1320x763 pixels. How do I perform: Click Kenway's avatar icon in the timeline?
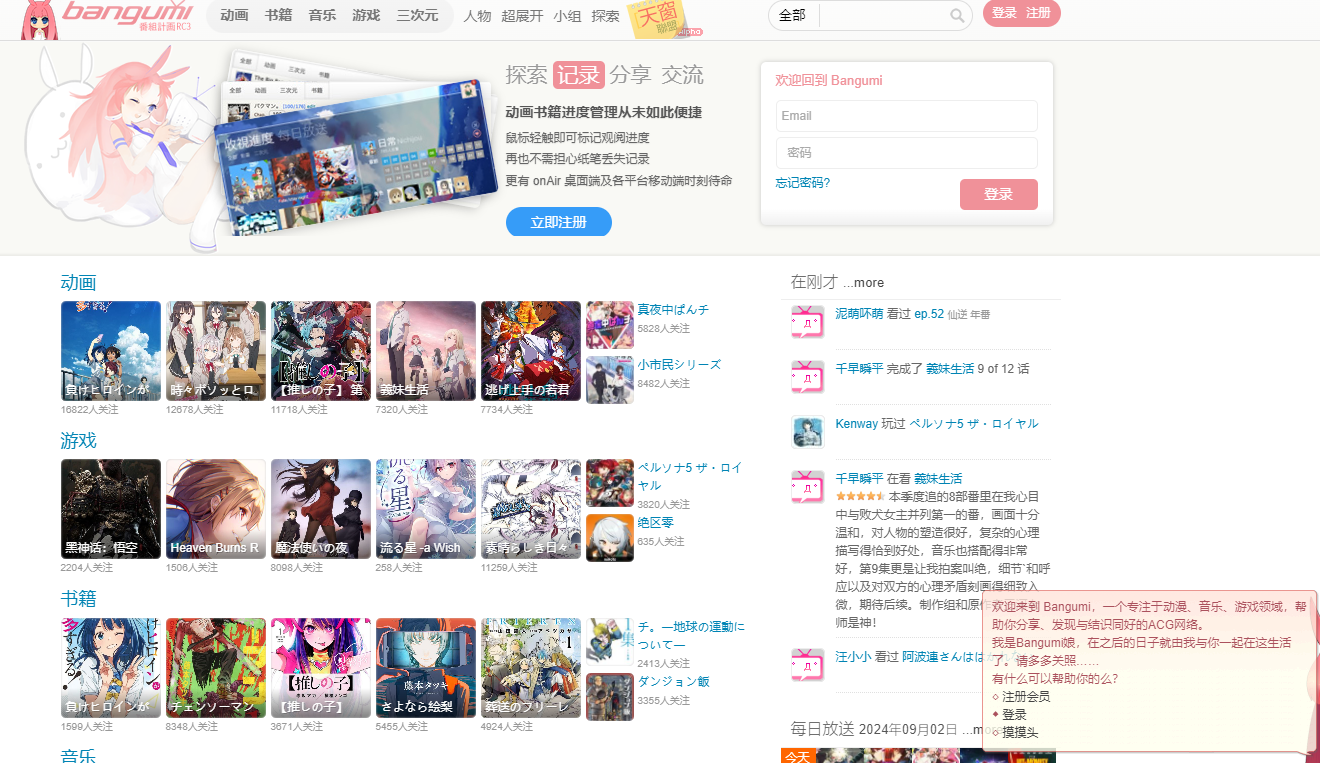(807, 432)
